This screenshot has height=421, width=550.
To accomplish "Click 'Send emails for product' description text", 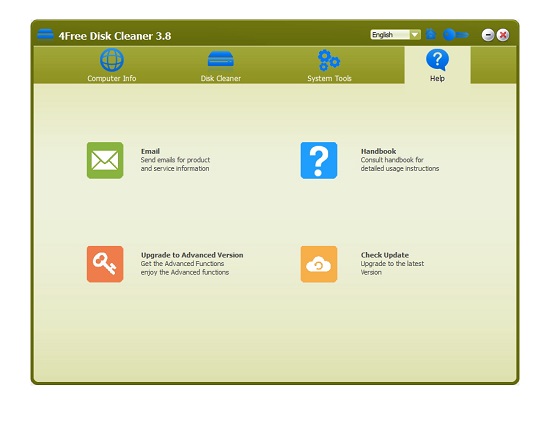I will coord(175,160).
